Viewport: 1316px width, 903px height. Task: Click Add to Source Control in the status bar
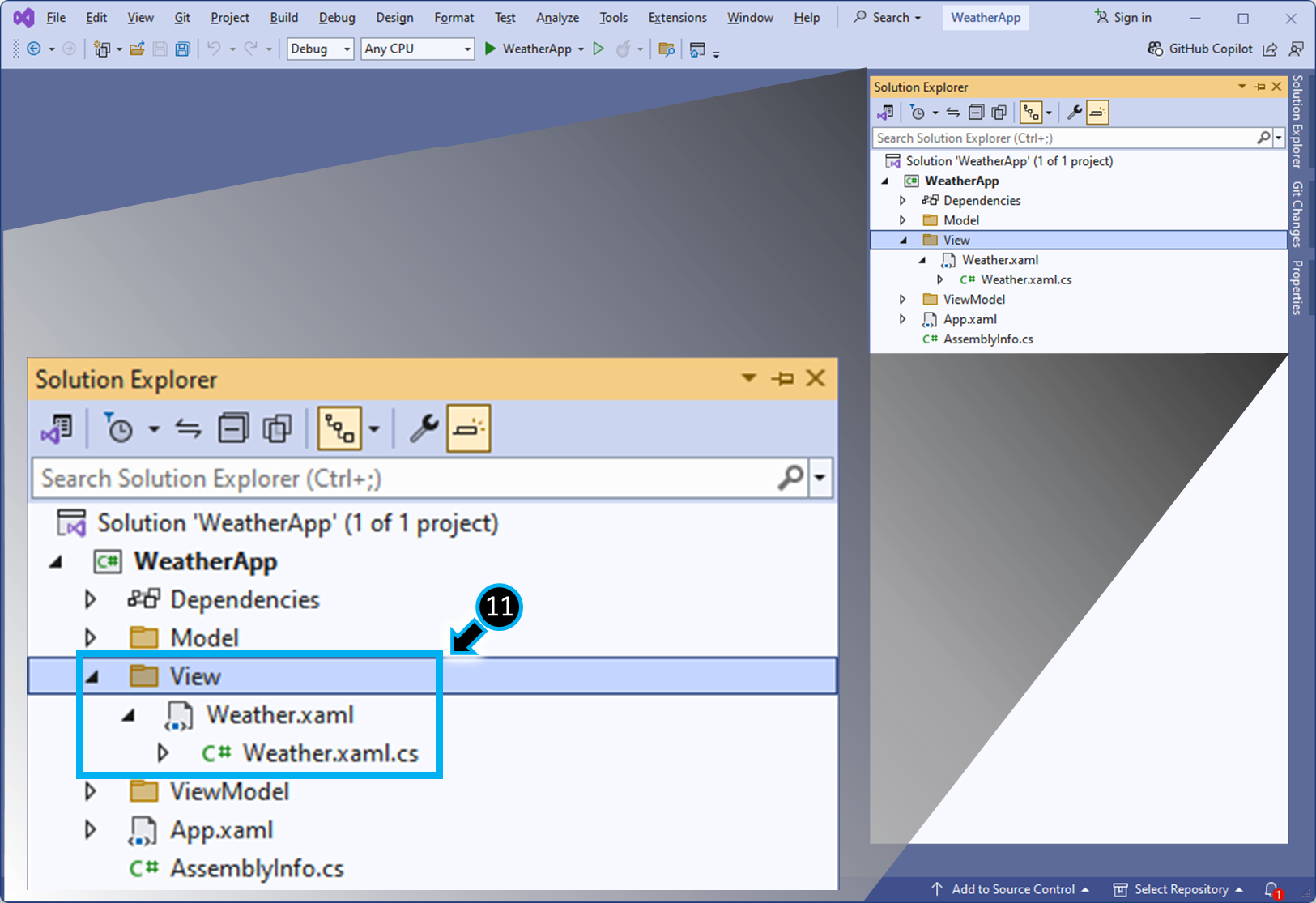[x=1009, y=889]
